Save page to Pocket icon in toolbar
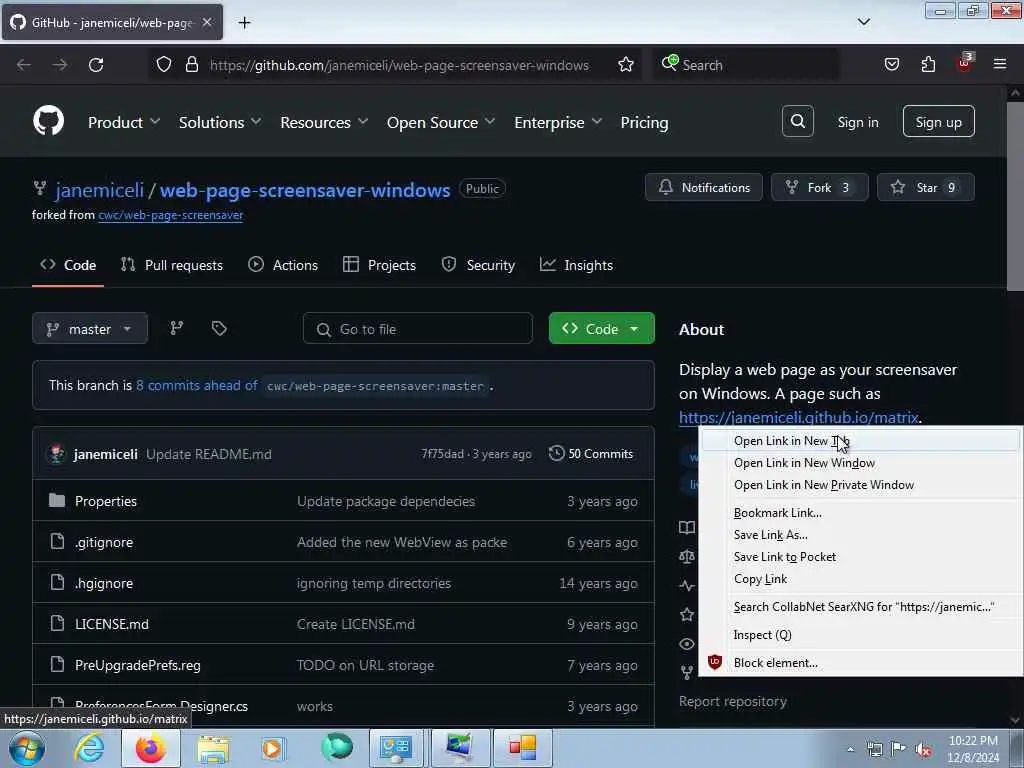The width and height of the screenshot is (1024, 768). coord(891,65)
